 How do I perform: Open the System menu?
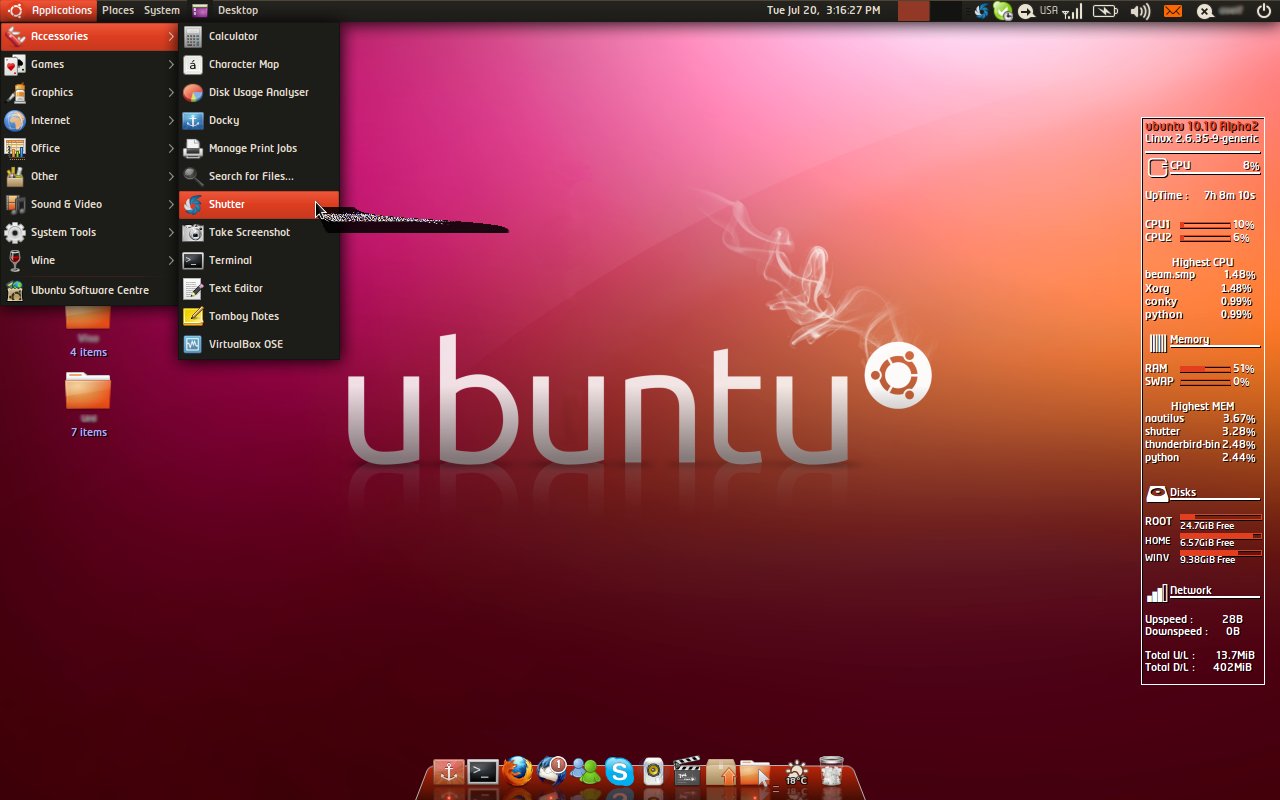[162, 10]
